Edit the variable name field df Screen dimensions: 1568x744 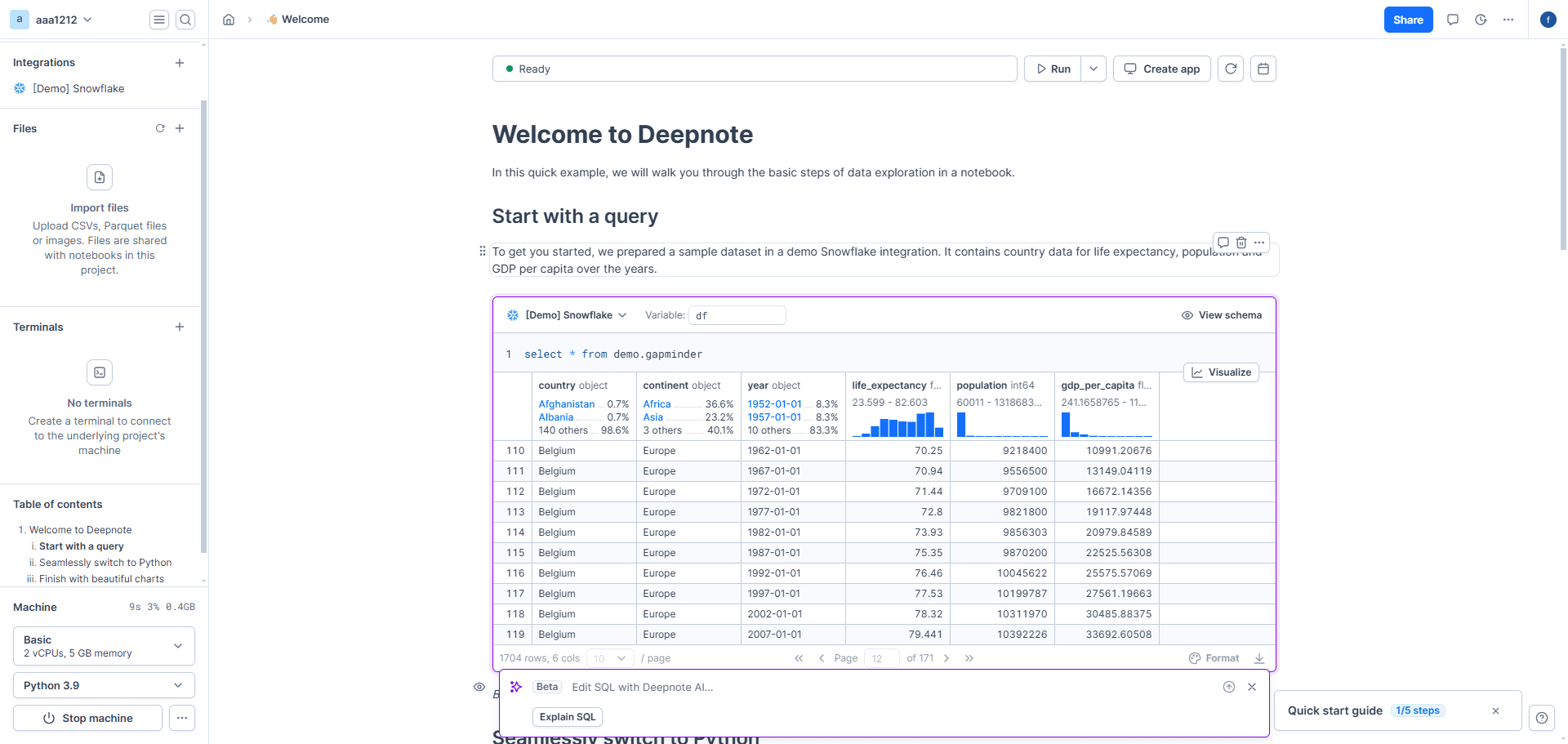(x=737, y=315)
